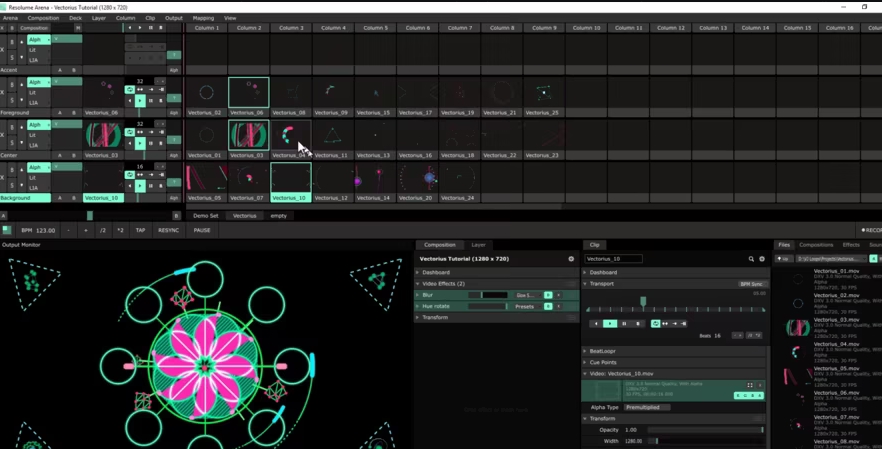The height and width of the screenshot is (449, 882).
Task: Switch to the Layer properties tab
Action: 478,245
